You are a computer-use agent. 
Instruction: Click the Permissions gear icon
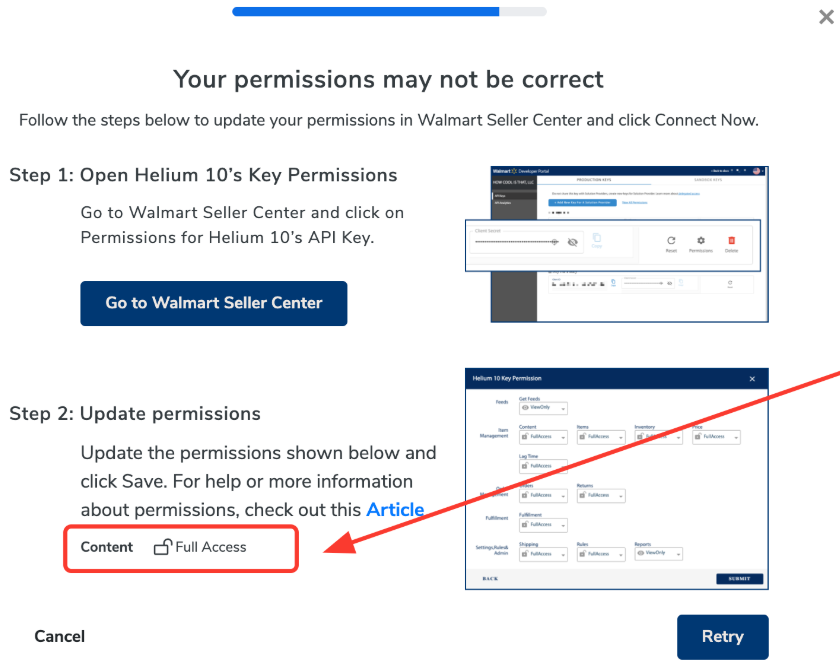click(701, 242)
